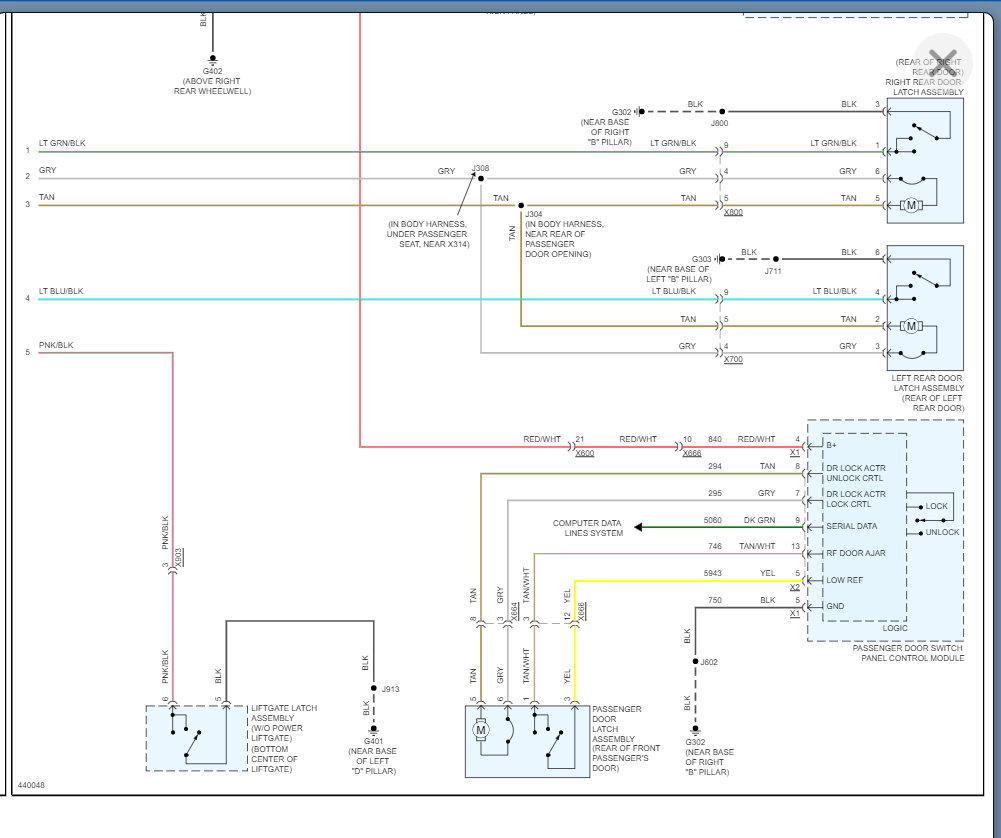Screen dimensions: 1001x838
Task: Click the G402 ground symbol above right wheelwell
Action: (x=212, y=59)
